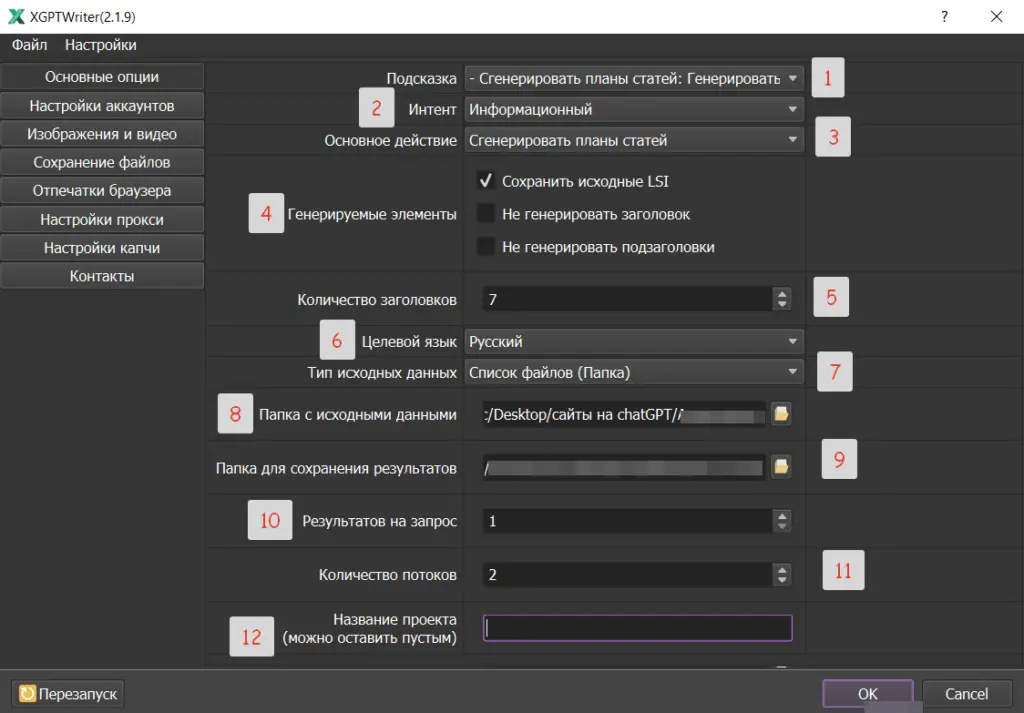This screenshot has height=713, width=1024.
Task: Enable Не генерировать подзаголовки checkbox
Action: point(485,246)
